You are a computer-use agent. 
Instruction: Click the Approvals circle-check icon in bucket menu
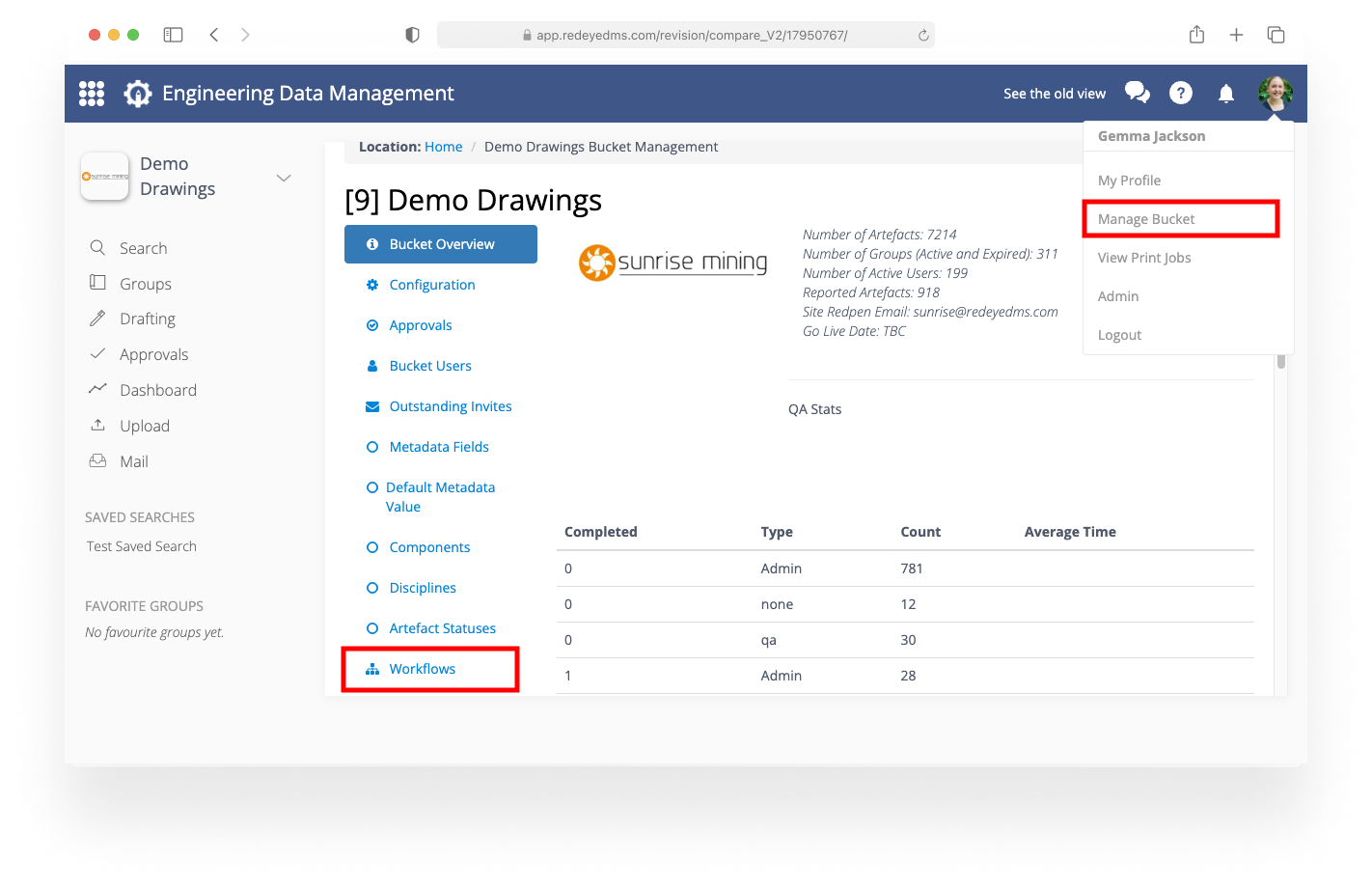point(372,325)
